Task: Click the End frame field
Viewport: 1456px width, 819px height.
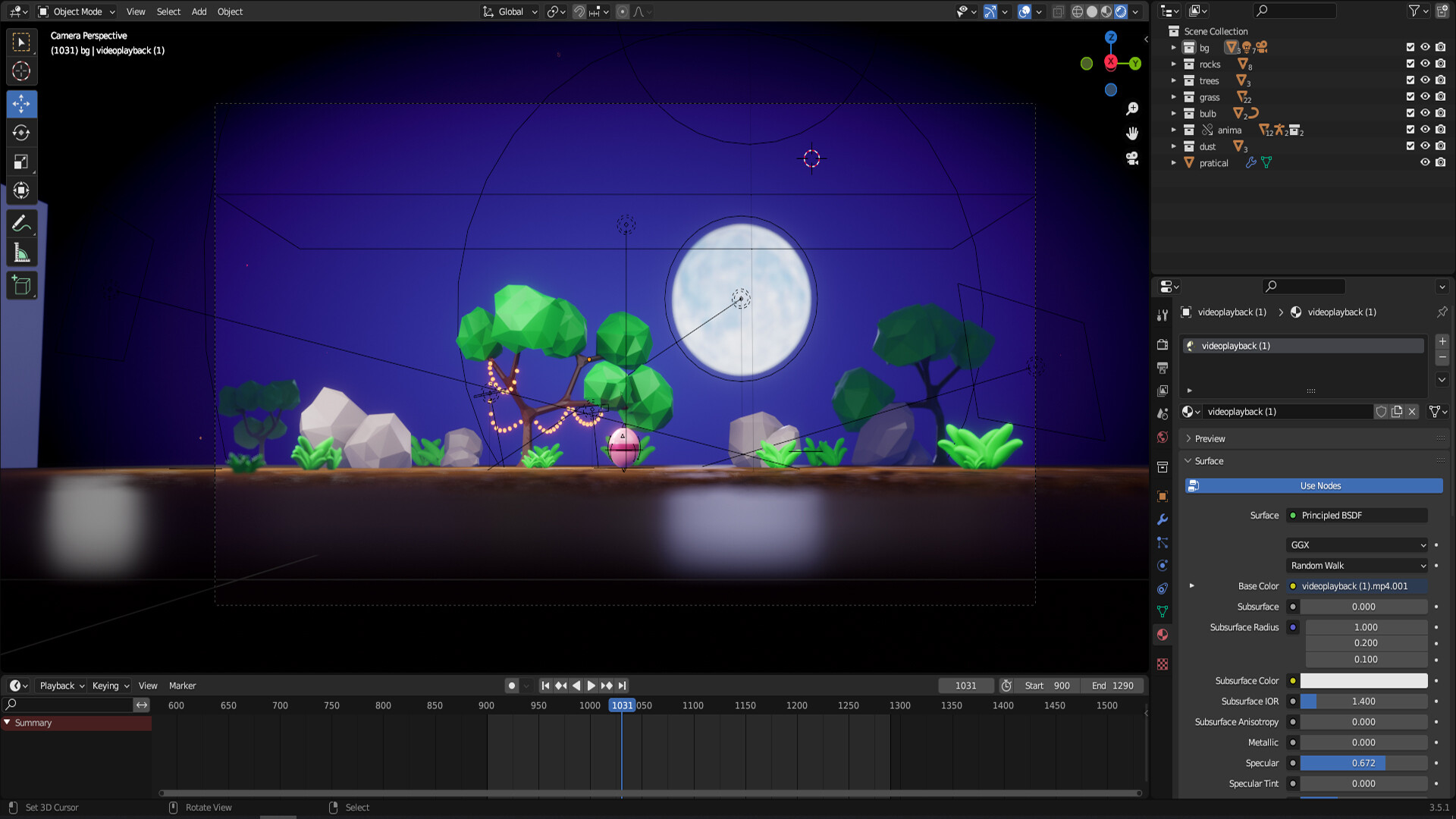Action: pos(1112,686)
